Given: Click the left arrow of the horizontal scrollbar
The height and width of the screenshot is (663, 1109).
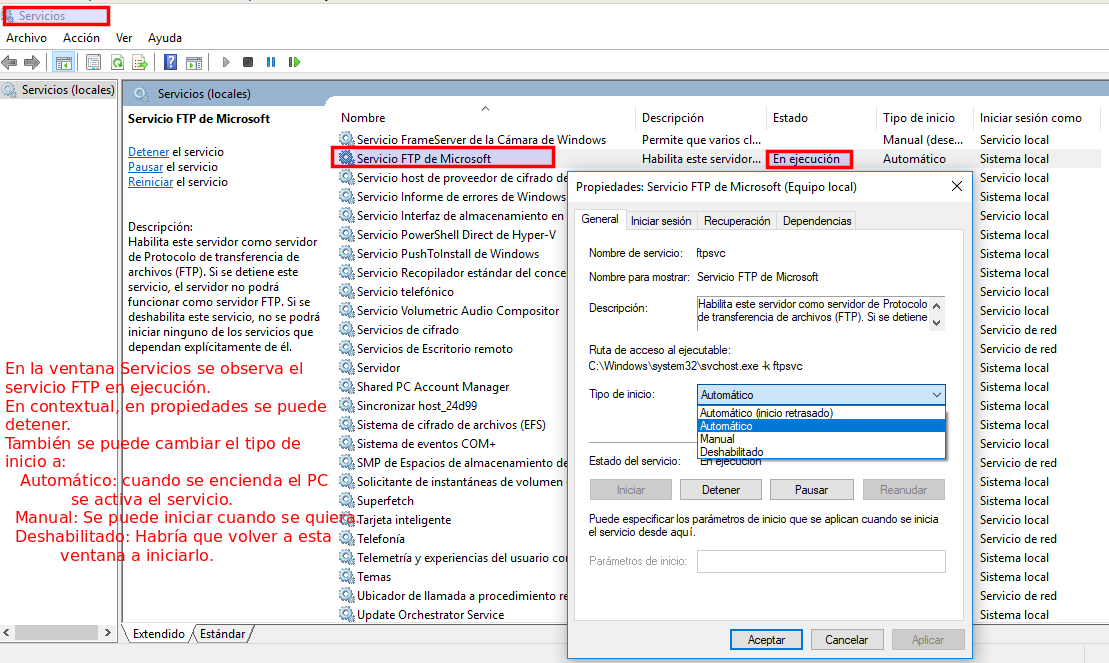Looking at the screenshot, I should pyautogui.click(x=6, y=632).
